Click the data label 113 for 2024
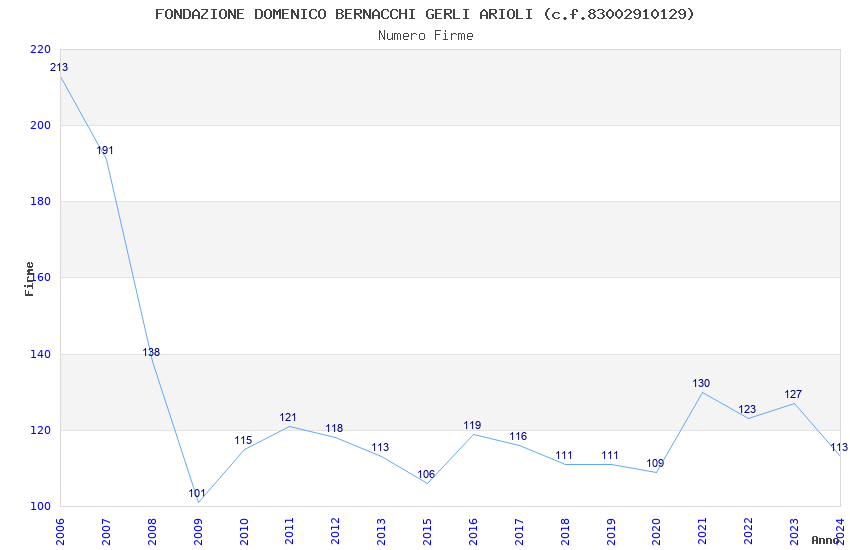Image resolution: width=850 pixels, height=550 pixels. tap(839, 447)
